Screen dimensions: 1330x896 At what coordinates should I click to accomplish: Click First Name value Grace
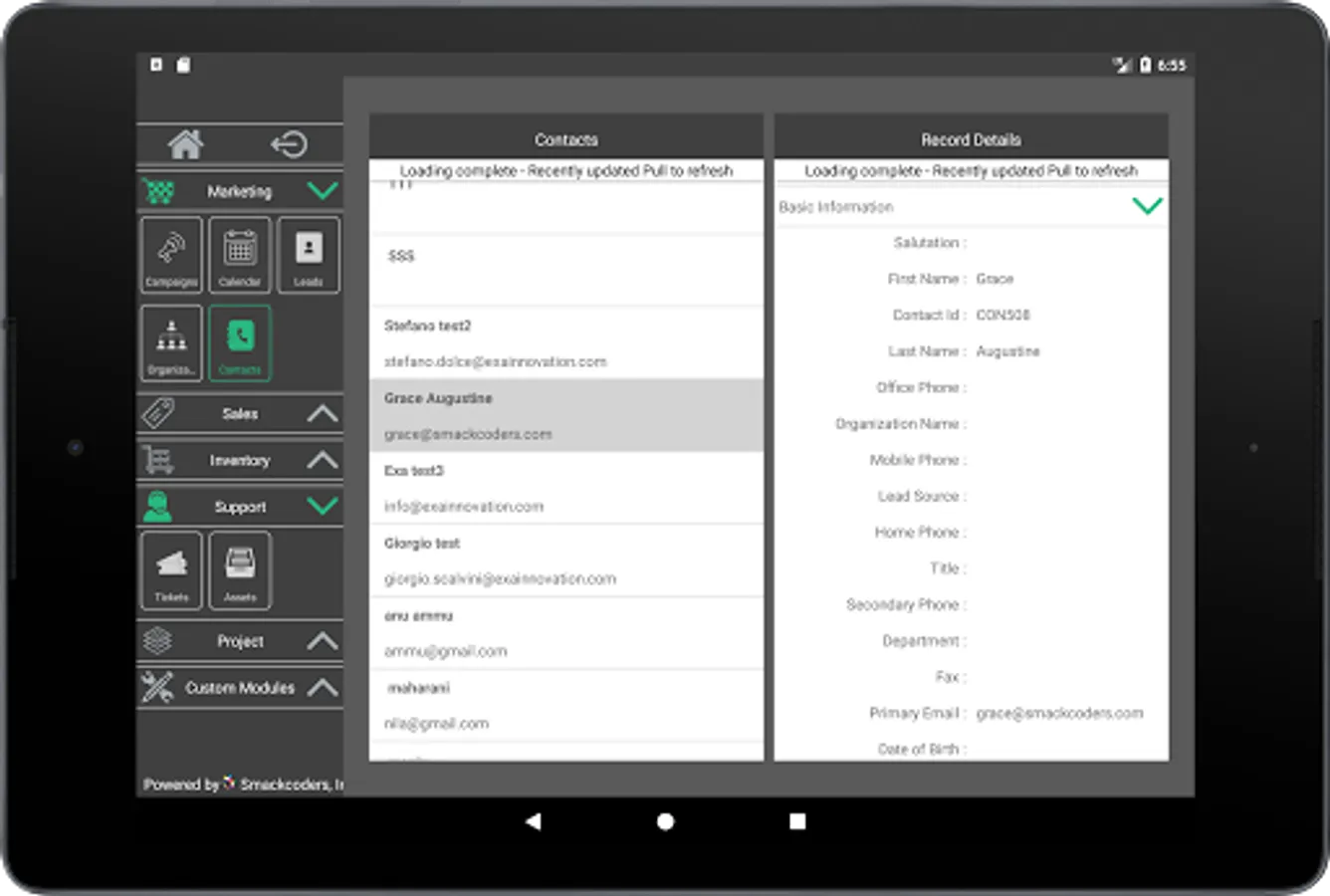[x=995, y=279]
